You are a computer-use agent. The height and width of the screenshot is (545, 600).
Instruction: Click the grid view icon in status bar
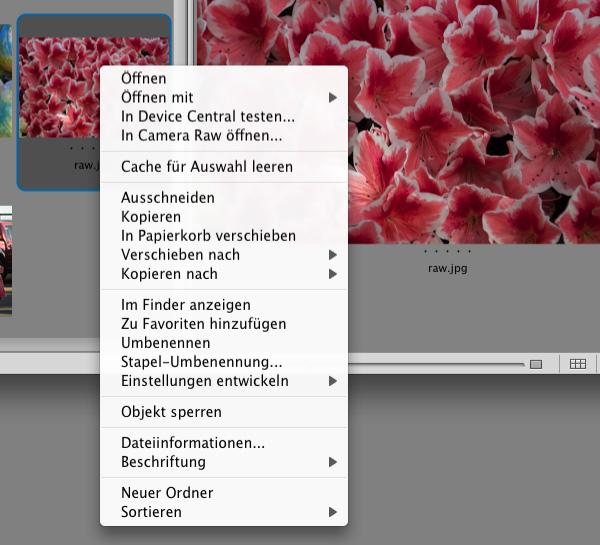click(577, 364)
